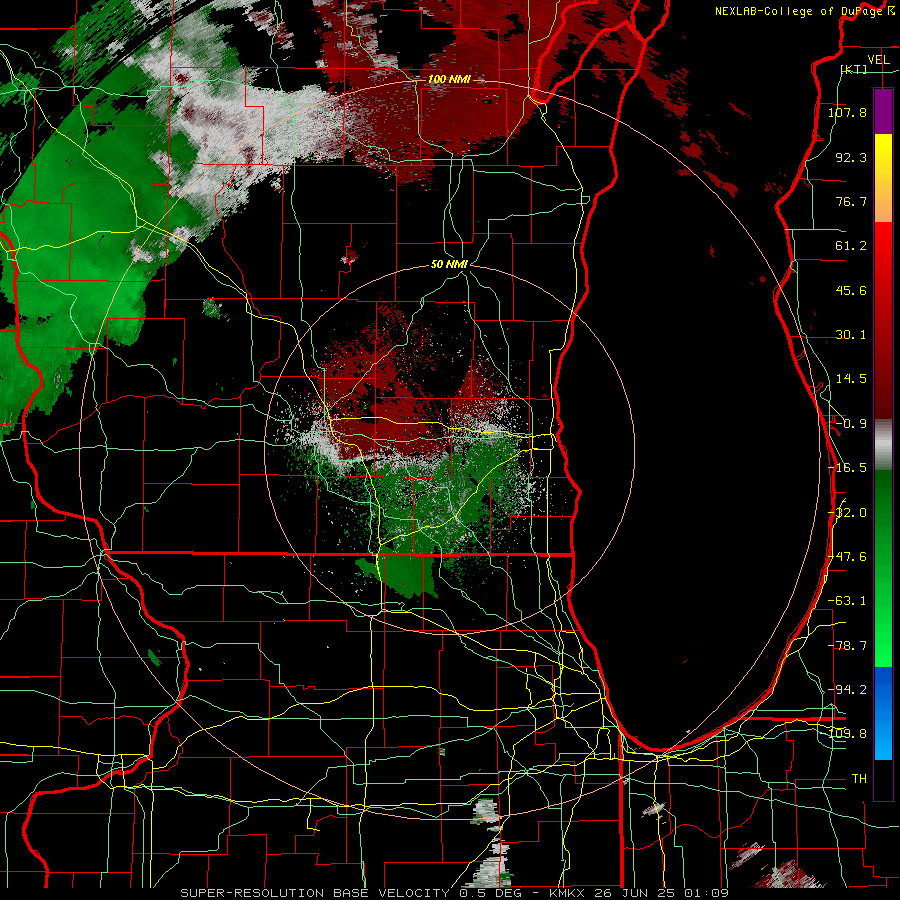Select the 30.1 velocity scale value
Screen dimensions: 900x900
851,335
